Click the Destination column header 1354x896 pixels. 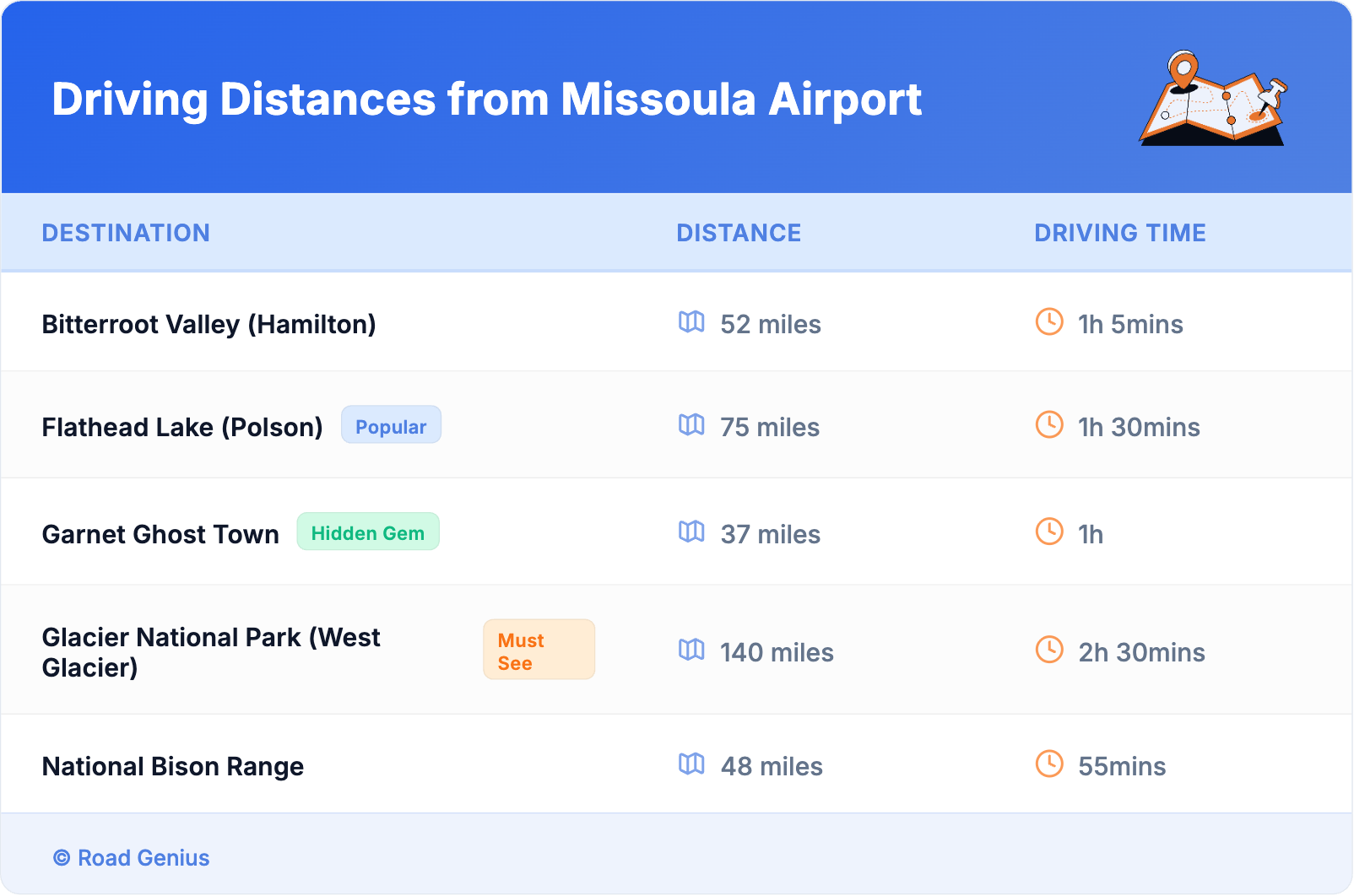coord(126,233)
